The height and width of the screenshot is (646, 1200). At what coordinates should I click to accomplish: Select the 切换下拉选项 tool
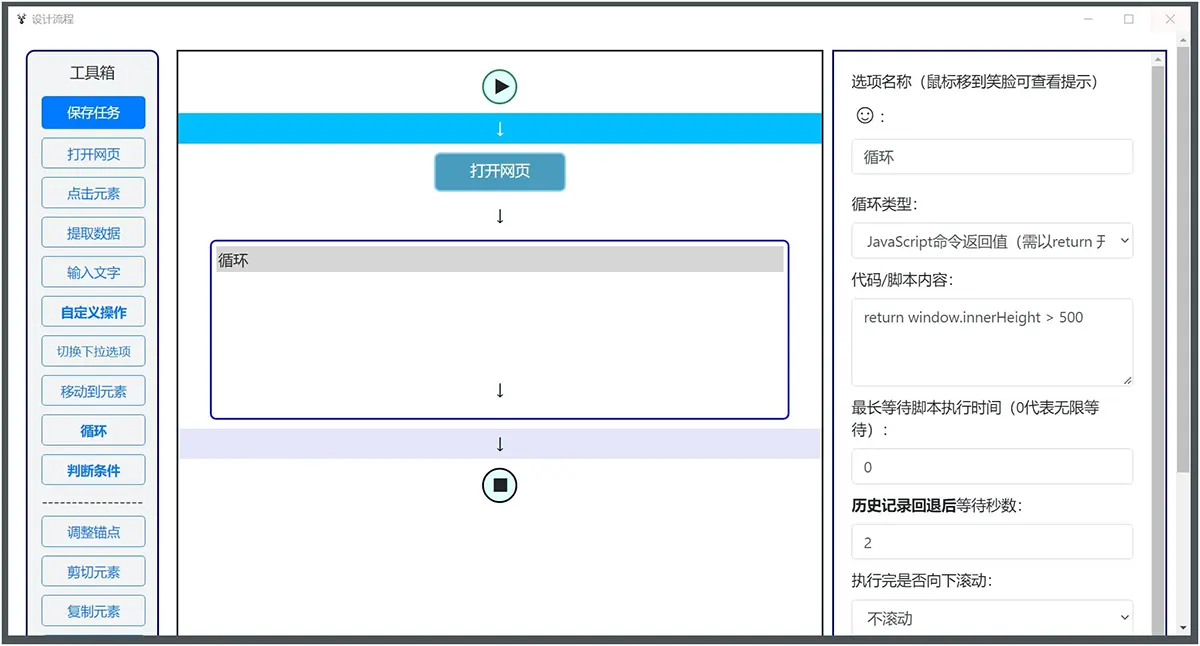pyautogui.click(x=93, y=351)
